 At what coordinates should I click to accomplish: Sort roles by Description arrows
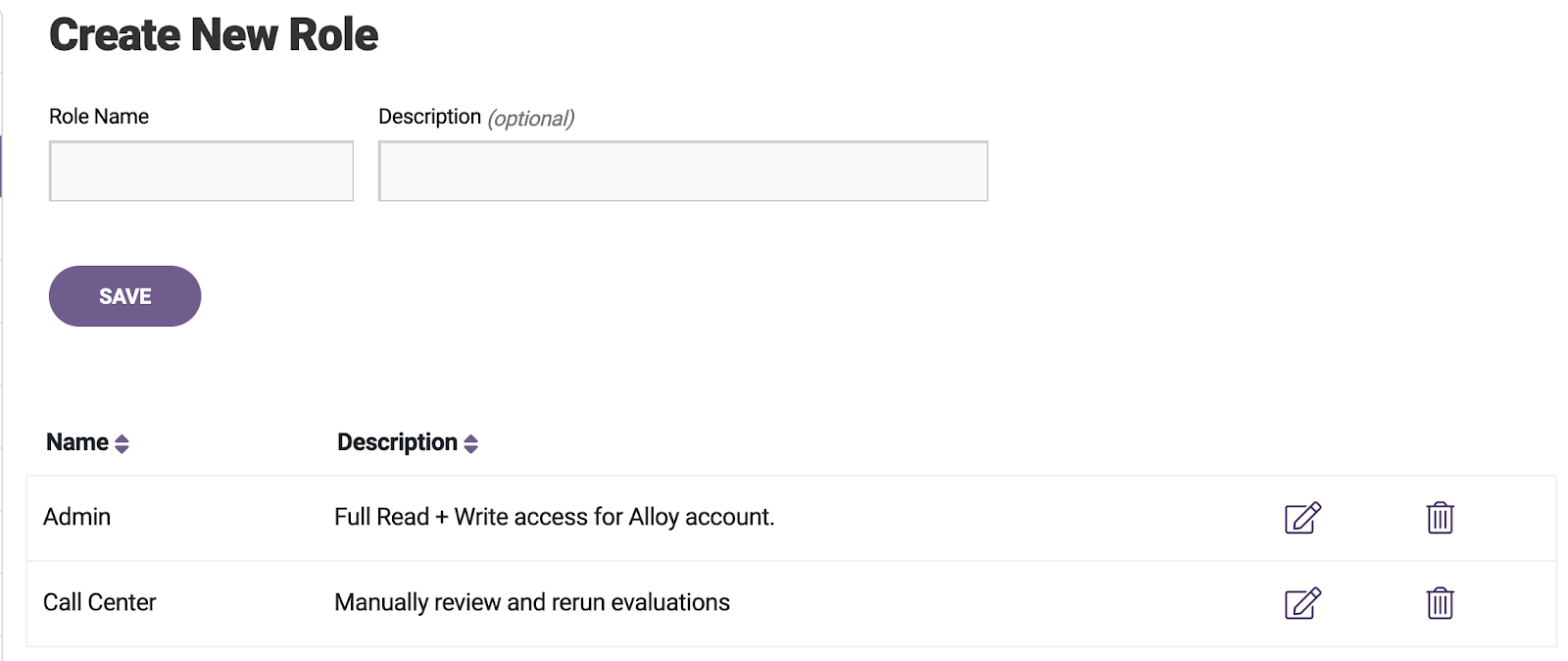[470, 444]
